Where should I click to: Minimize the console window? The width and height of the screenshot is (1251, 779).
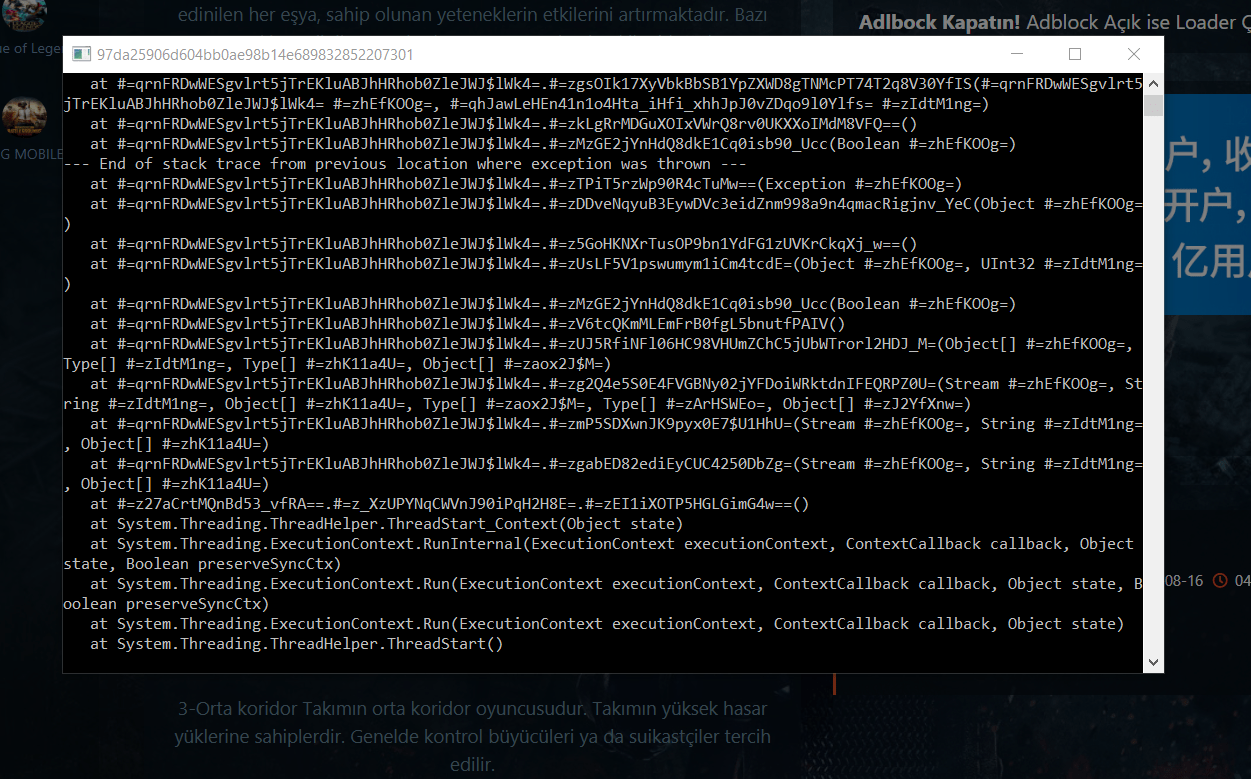pyautogui.click(x=1018, y=54)
